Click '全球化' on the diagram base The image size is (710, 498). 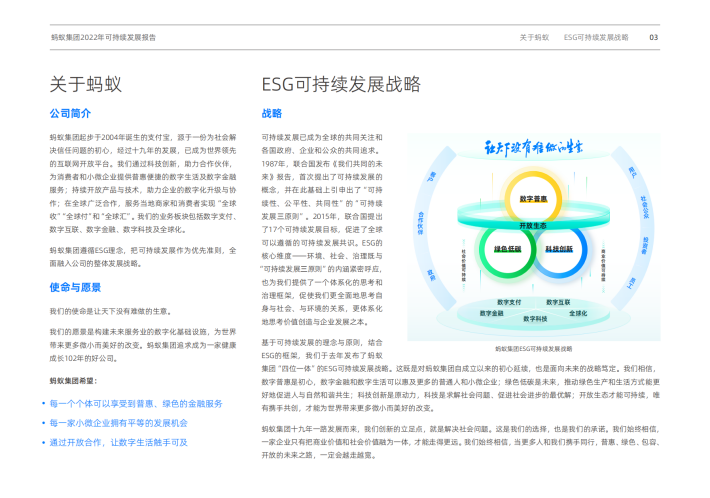(578, 313)
